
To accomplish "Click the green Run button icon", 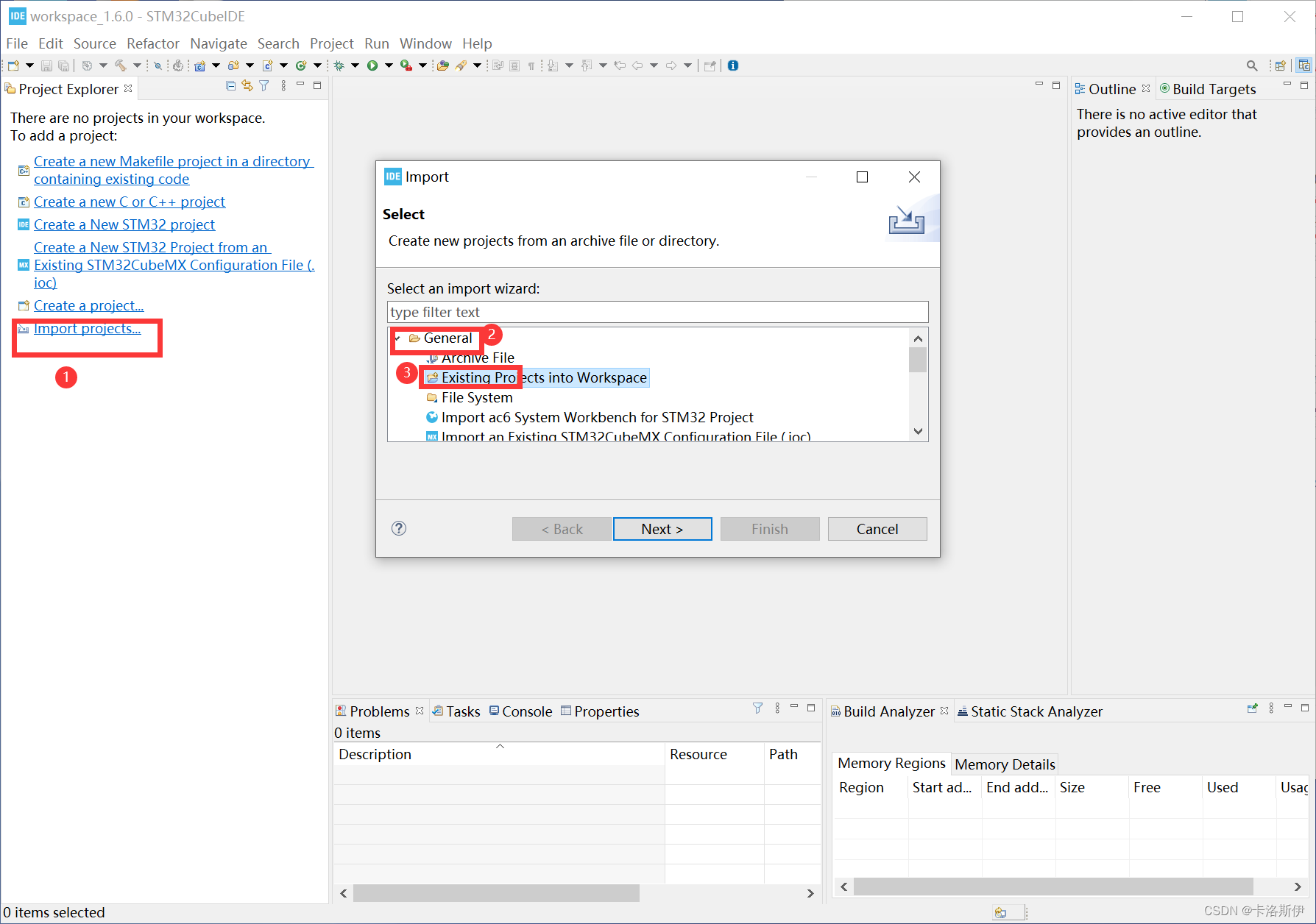I will [372, 65].
